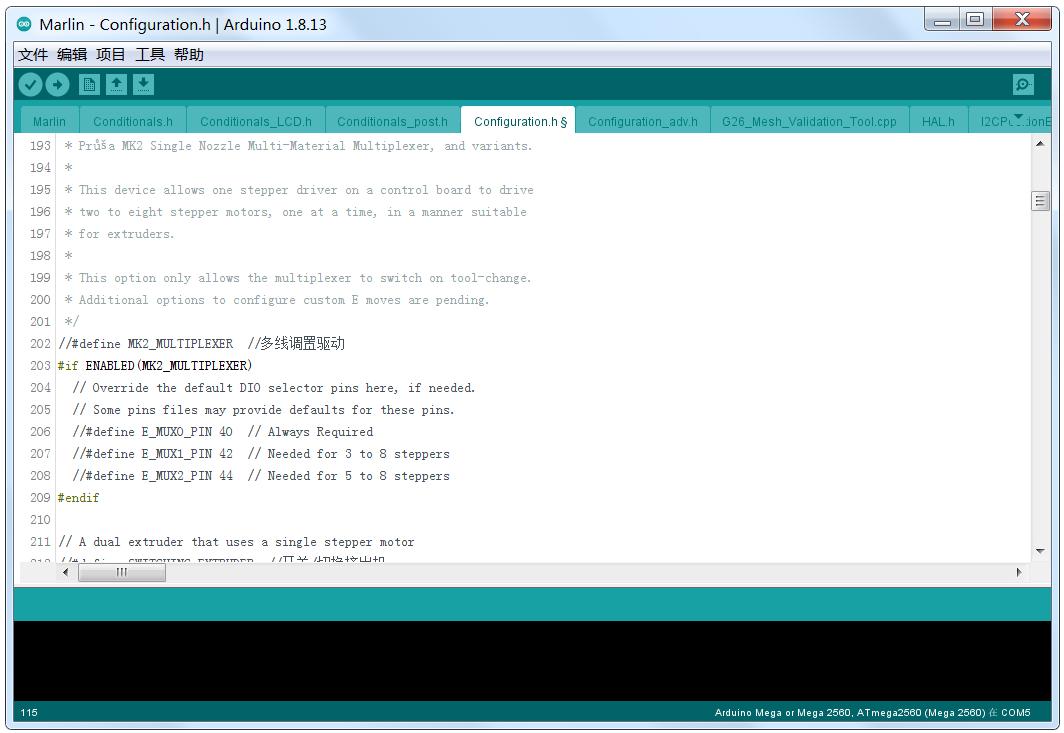Open the 编辑 menu
Screen dimensions: 1064x733
pyautogui.click(x=72, y=55)
